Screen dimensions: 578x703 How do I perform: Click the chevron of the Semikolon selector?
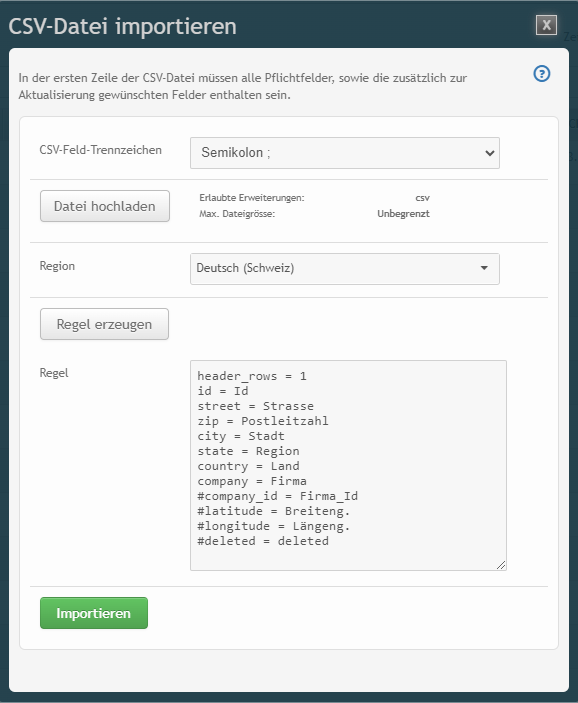pyautogui.click(x=489, y=153)
